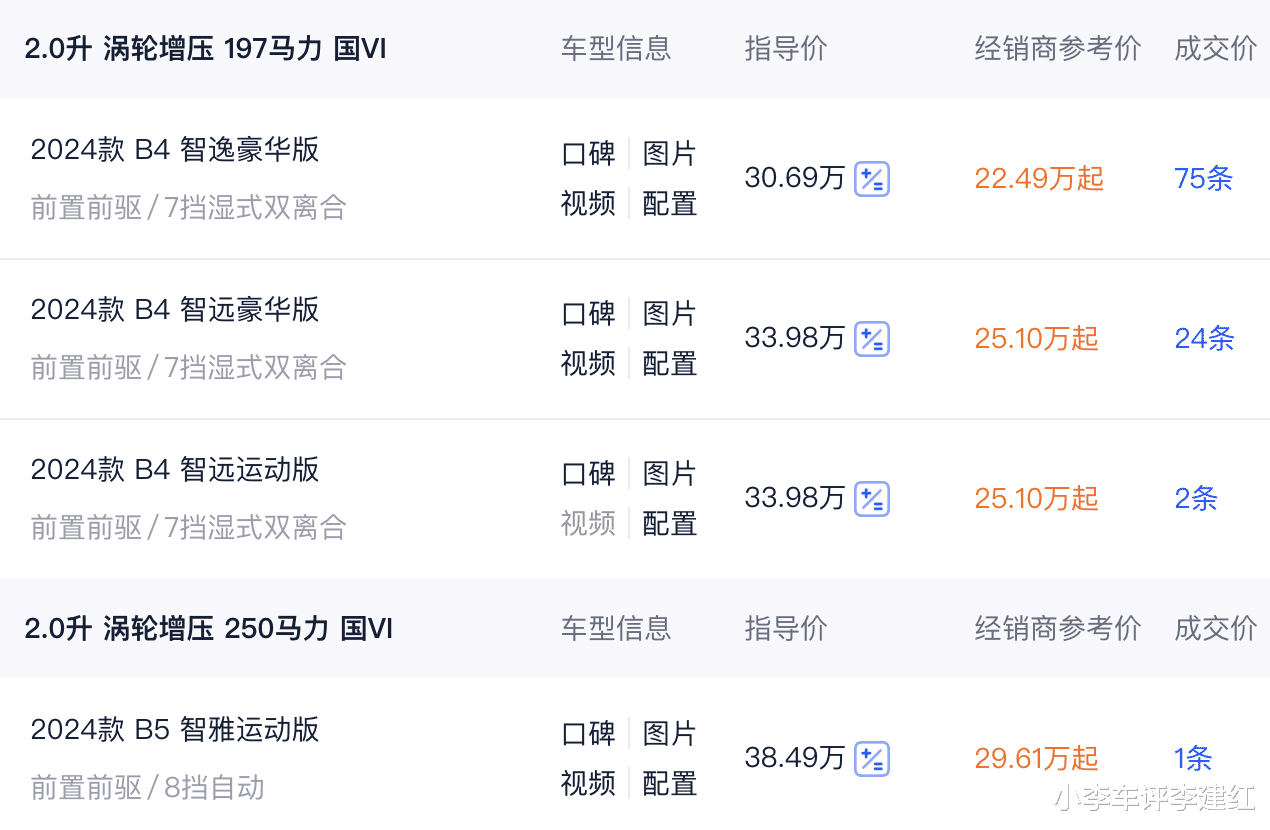Image resolution: width=1270 pixels, height=830 pixels.
Task: Click calculator icon next to 38.49万
Action: (872, 759)
